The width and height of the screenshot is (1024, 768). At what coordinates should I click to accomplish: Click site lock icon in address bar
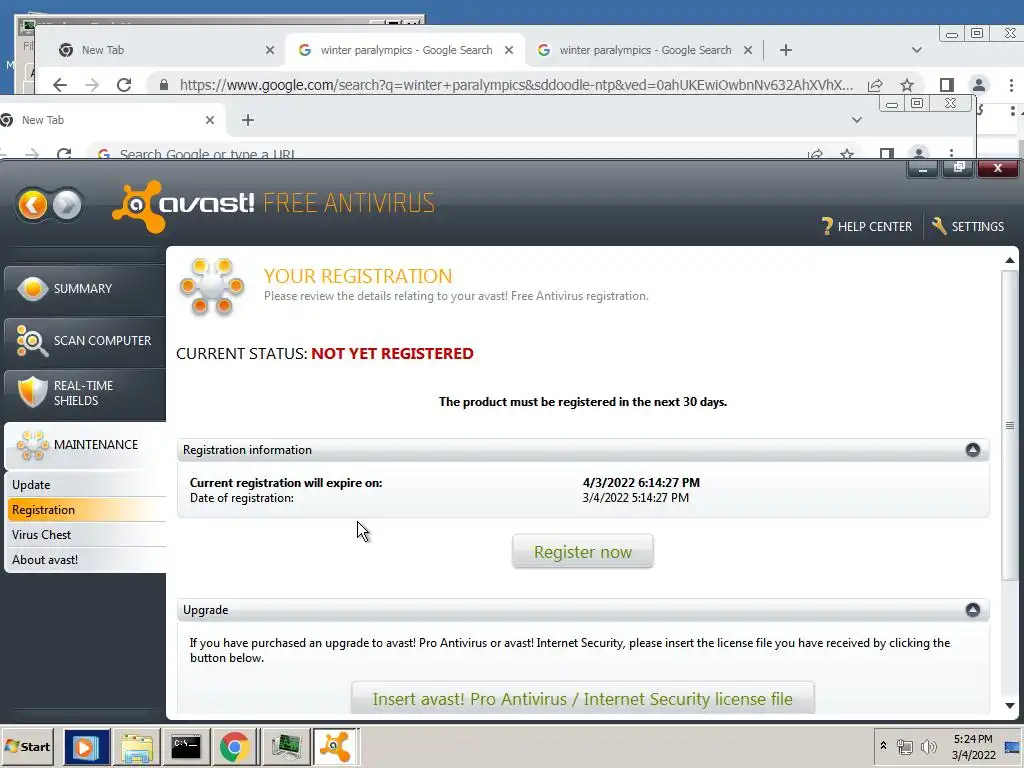click(164, 85)
